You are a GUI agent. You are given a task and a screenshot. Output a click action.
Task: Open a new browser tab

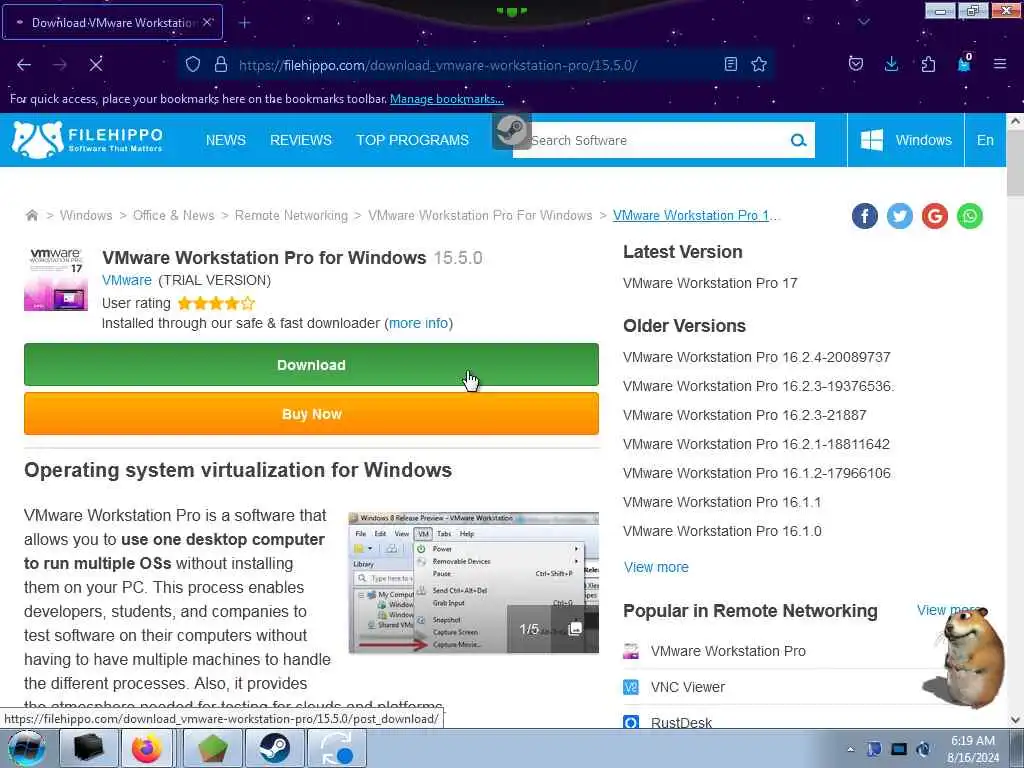pos(244,23)
